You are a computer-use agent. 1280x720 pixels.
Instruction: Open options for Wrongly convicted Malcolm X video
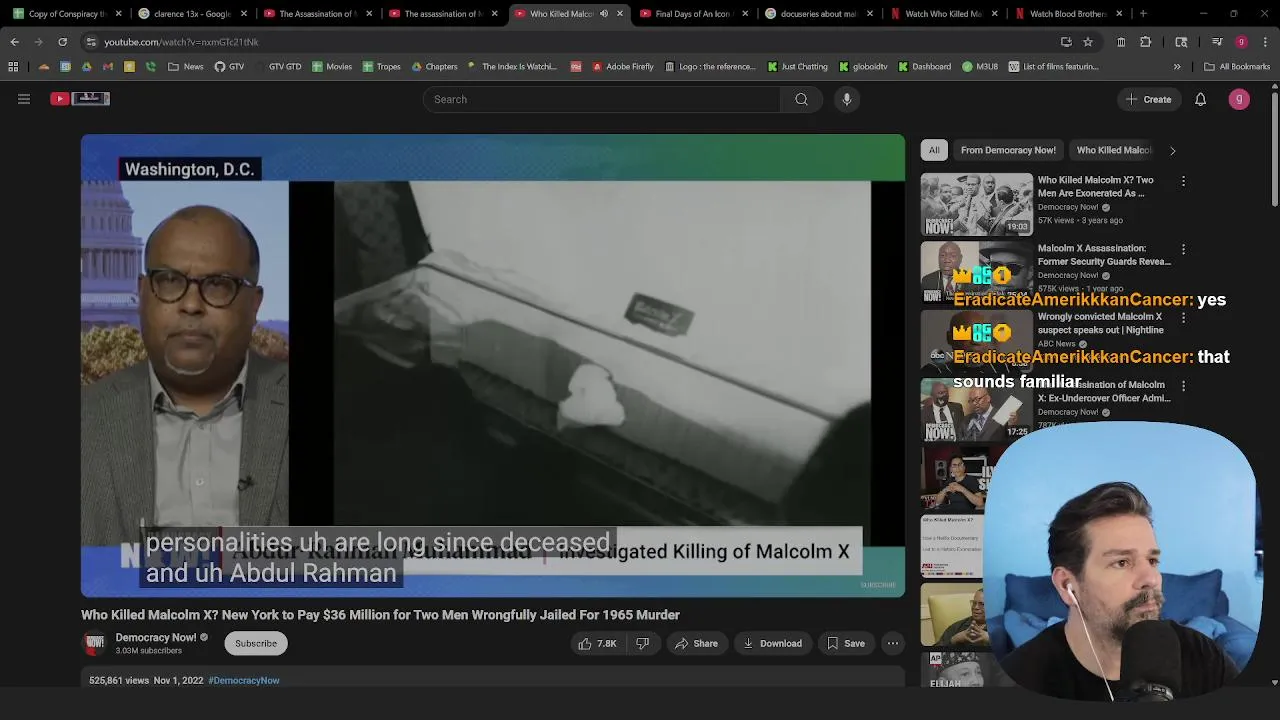1183,317
